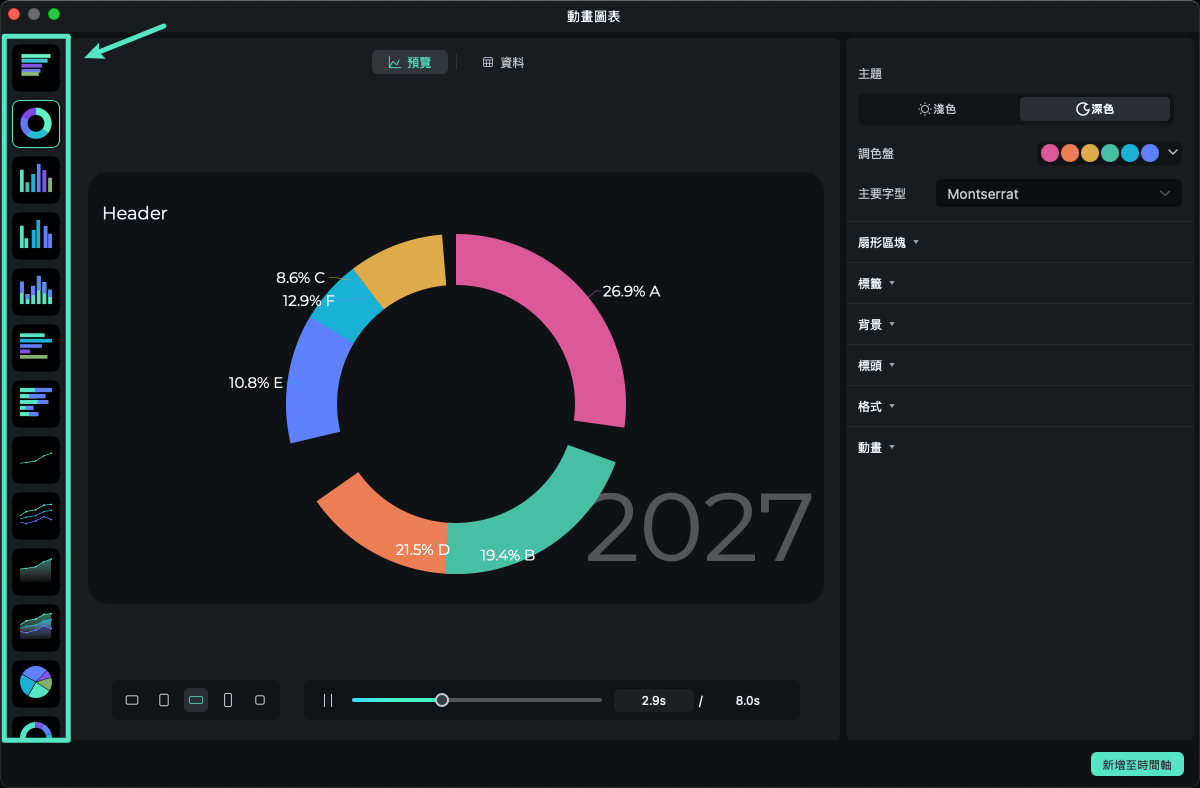
Task: Select the donut chart type thumbnail
Action: (x=36, y=124)
